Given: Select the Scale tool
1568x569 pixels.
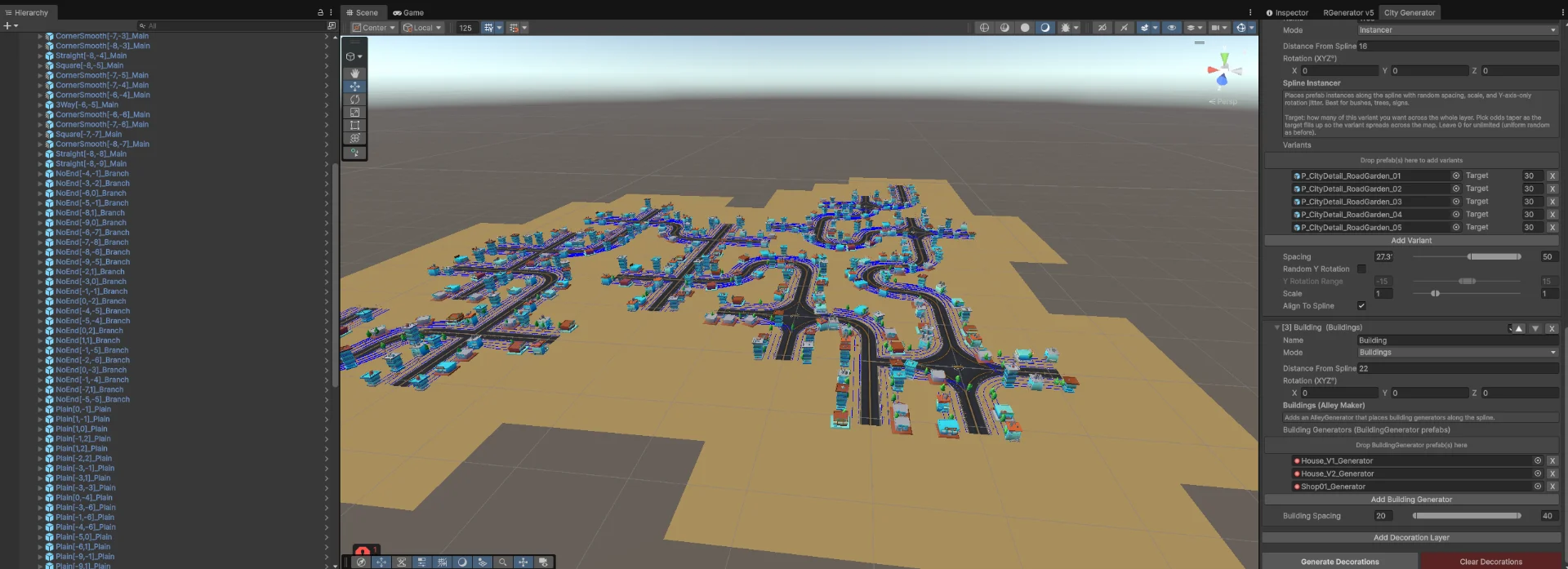Looking at the screenshot, I should [x=354, y=113].
